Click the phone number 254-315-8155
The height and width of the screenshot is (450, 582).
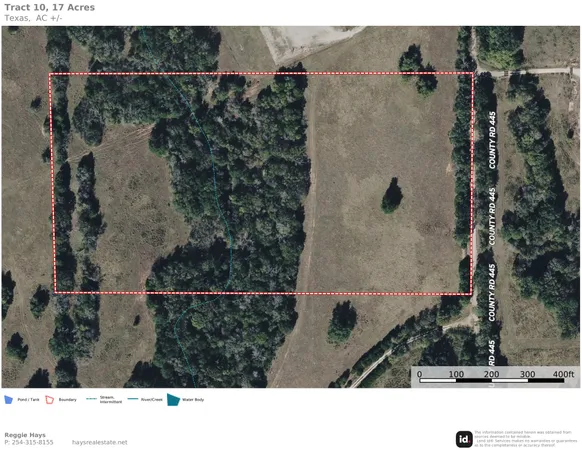(32, 442)
